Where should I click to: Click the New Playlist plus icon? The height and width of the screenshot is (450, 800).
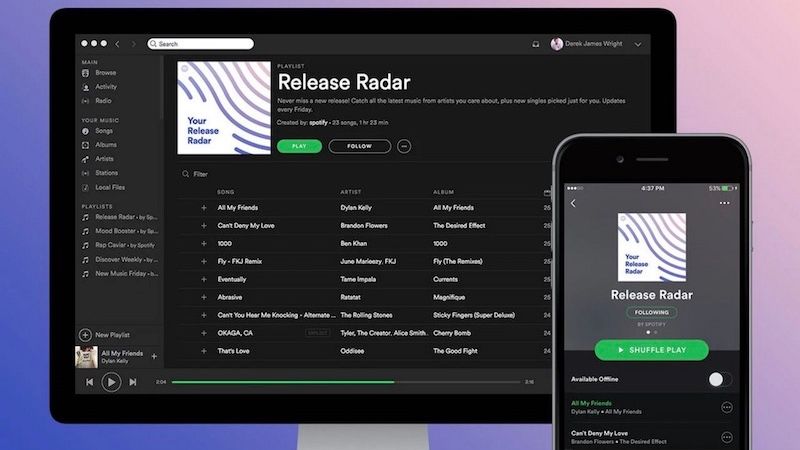(x=85, y=335)
